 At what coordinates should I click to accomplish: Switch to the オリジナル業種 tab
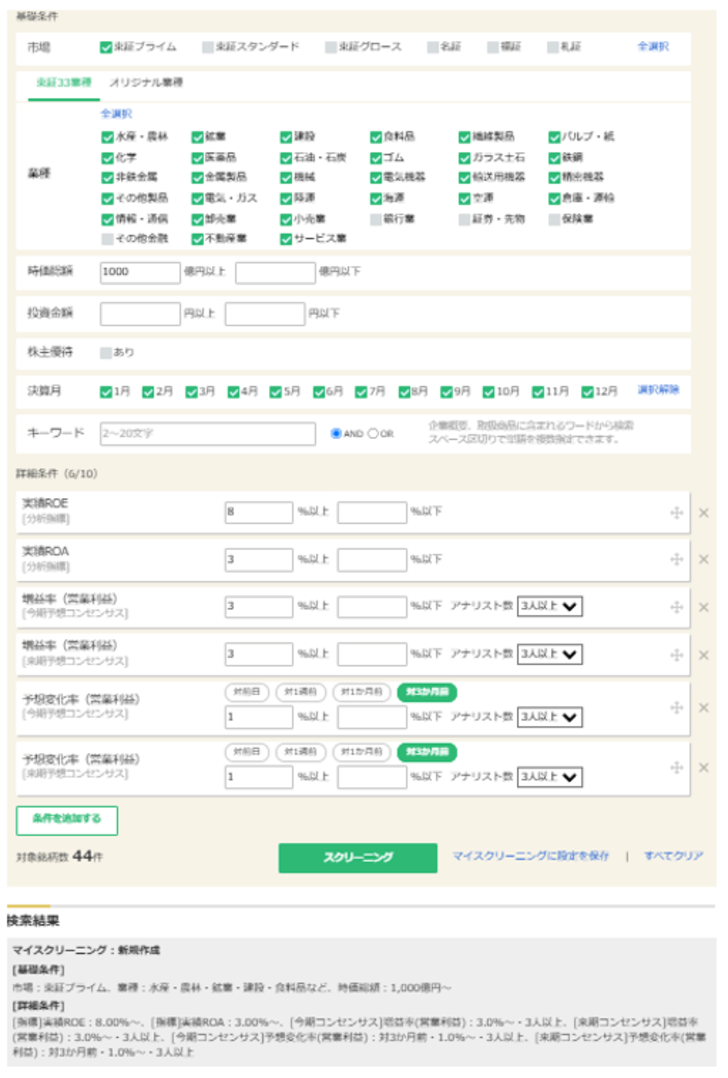pos(146,83)
